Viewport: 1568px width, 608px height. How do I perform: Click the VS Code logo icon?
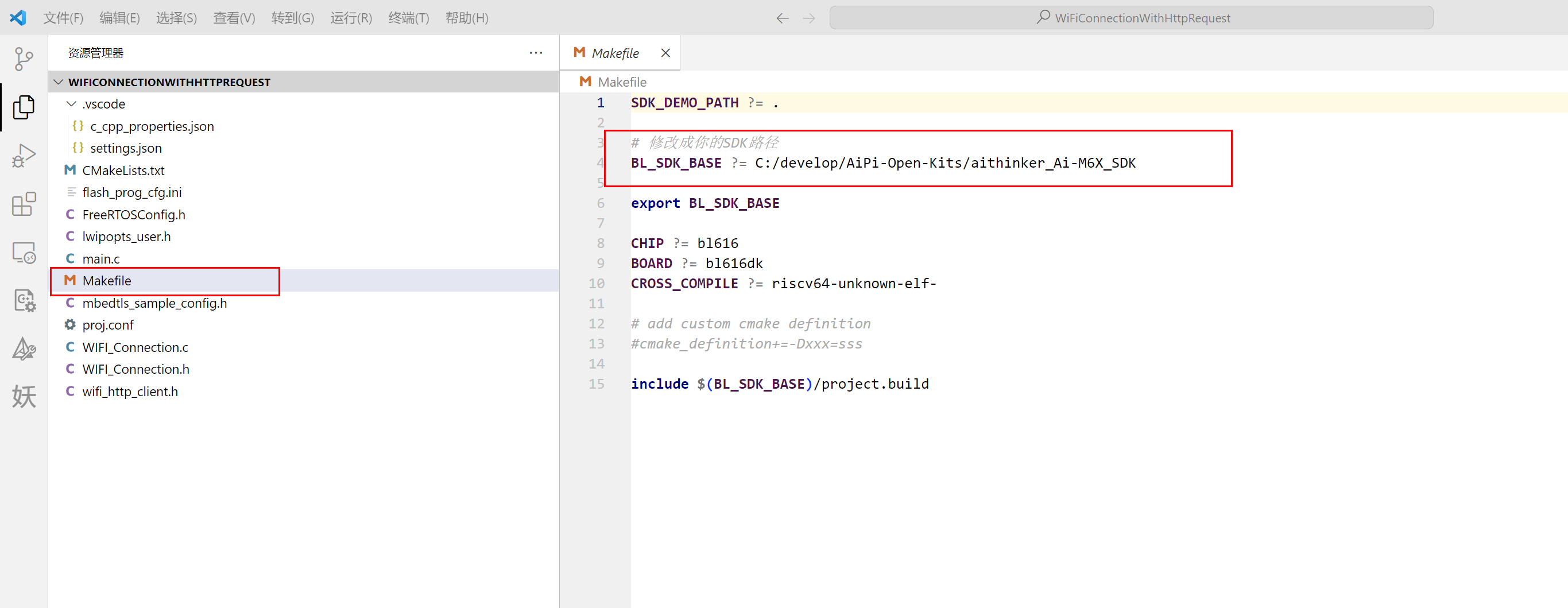[x=18, y=18]
